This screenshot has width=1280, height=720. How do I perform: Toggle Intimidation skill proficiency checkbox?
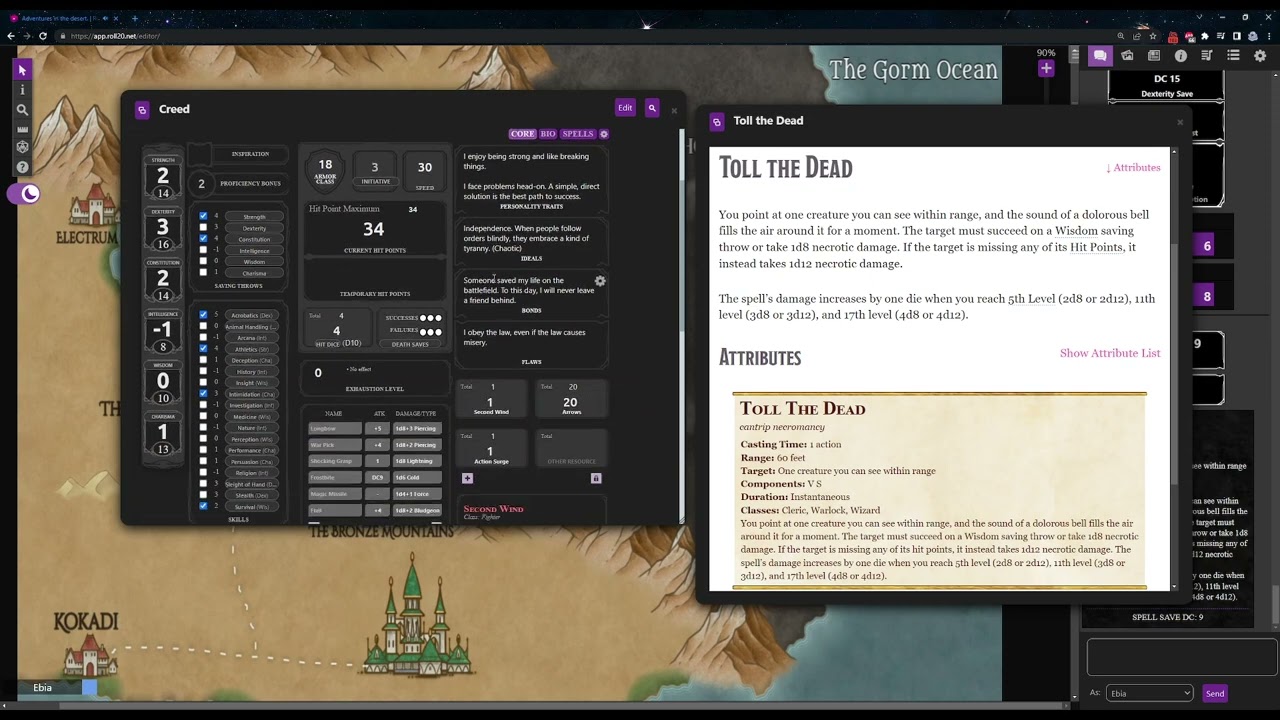[x=204, y=393]
